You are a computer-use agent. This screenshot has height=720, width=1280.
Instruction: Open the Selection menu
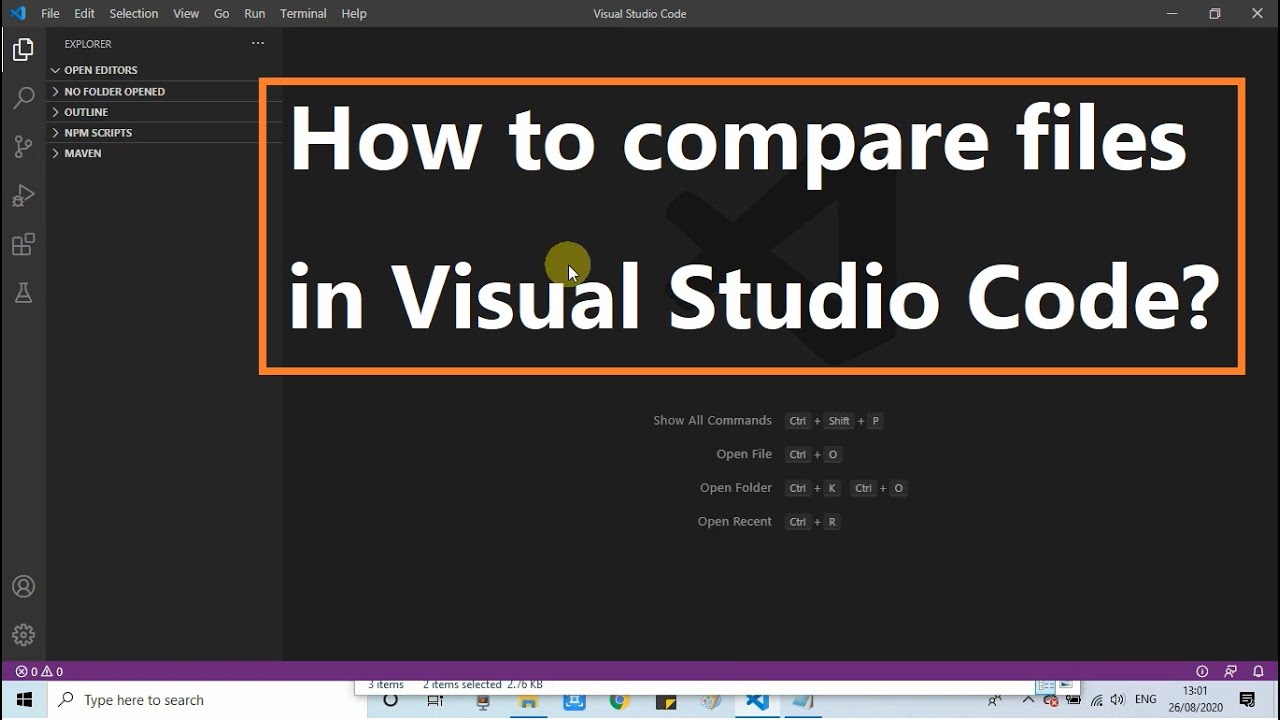tap(133, 13)
